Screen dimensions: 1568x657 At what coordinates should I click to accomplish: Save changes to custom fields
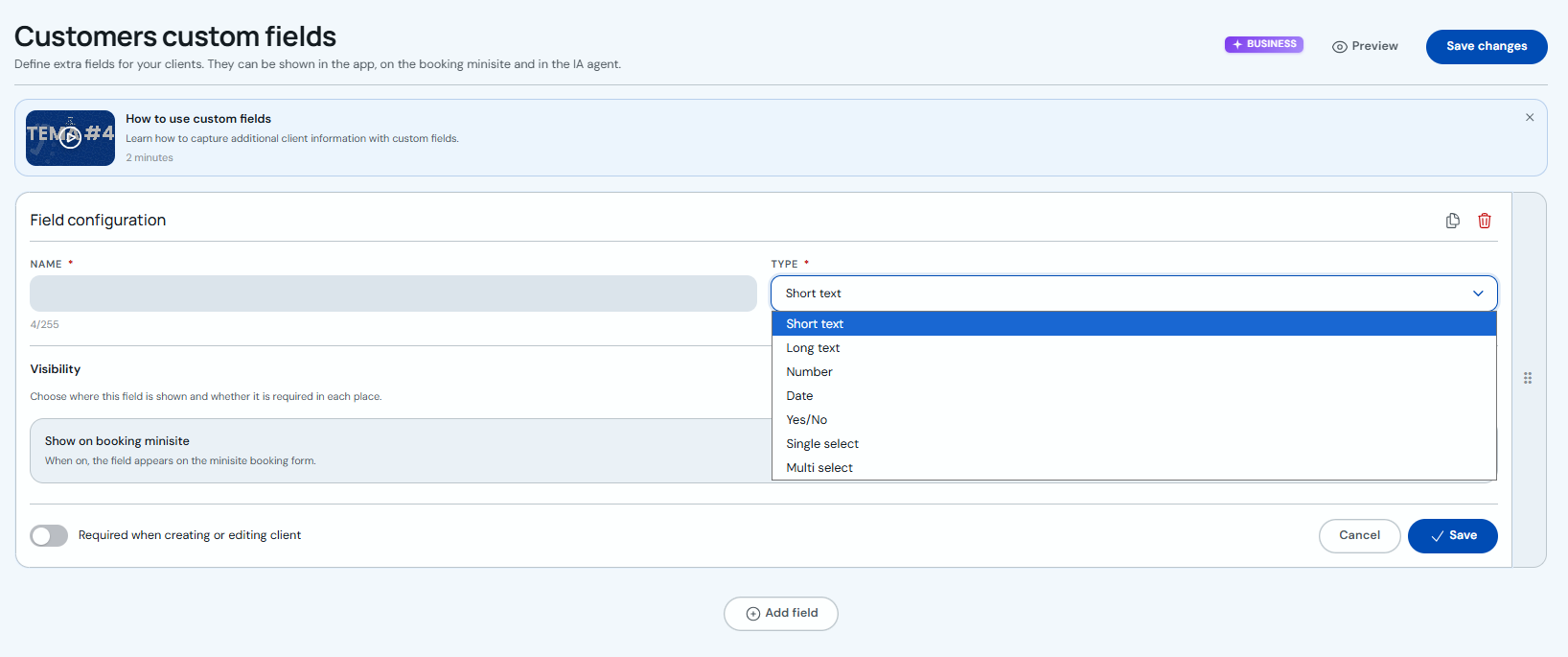pyautogui.click(x=1487, y=46)
